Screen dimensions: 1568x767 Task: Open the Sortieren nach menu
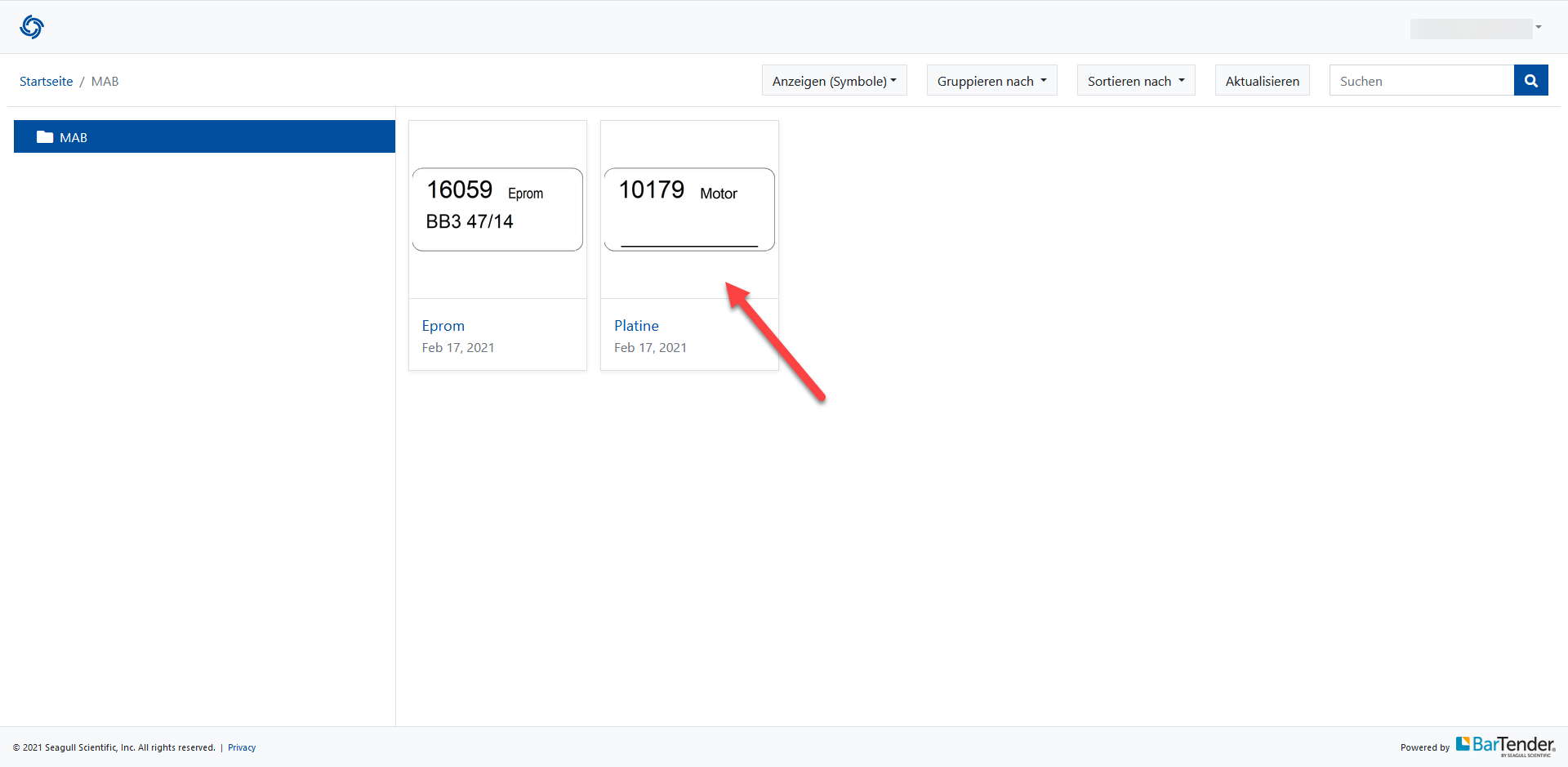[1135, 81]
